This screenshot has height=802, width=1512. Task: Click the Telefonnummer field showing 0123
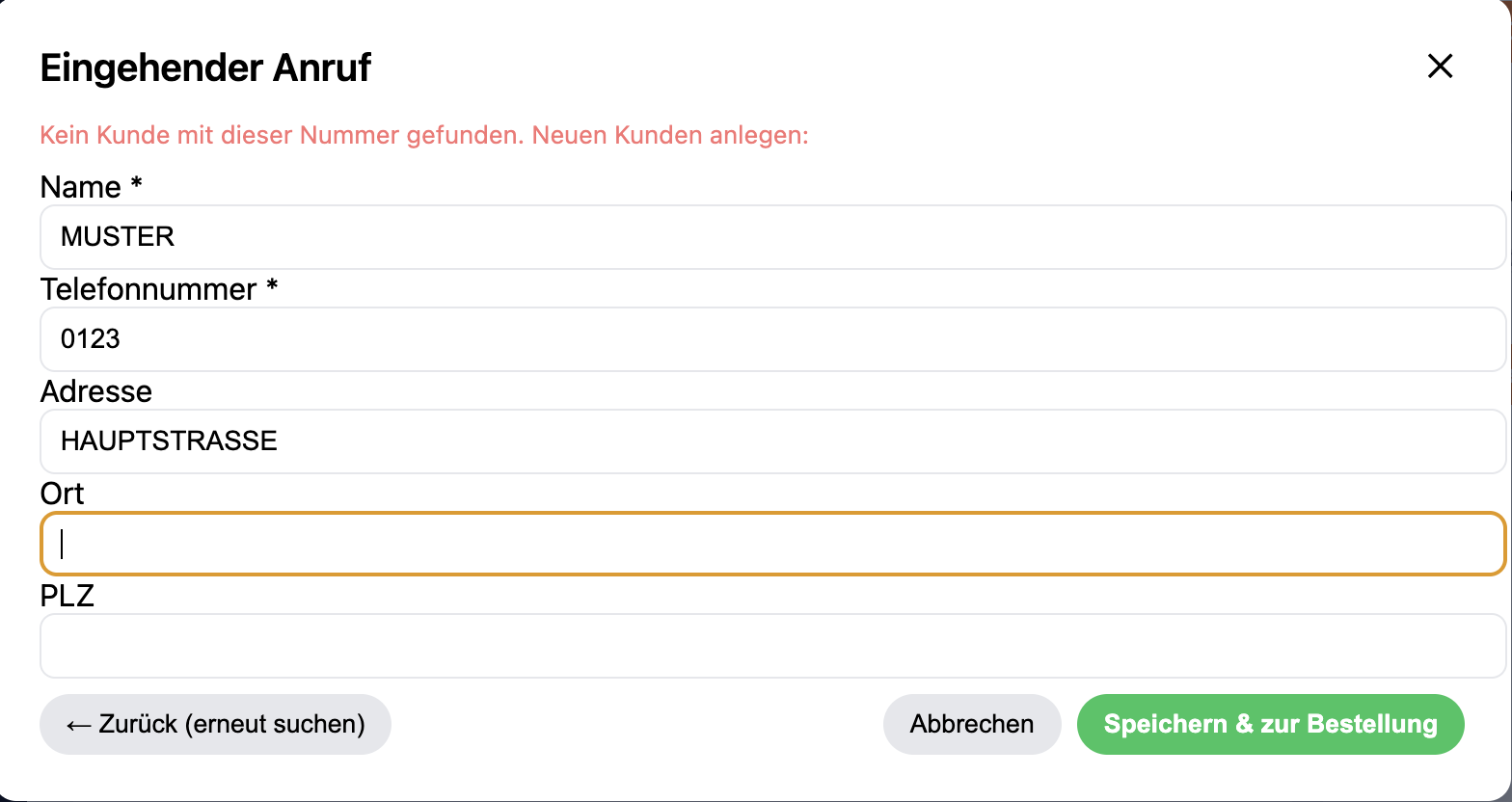675,339
